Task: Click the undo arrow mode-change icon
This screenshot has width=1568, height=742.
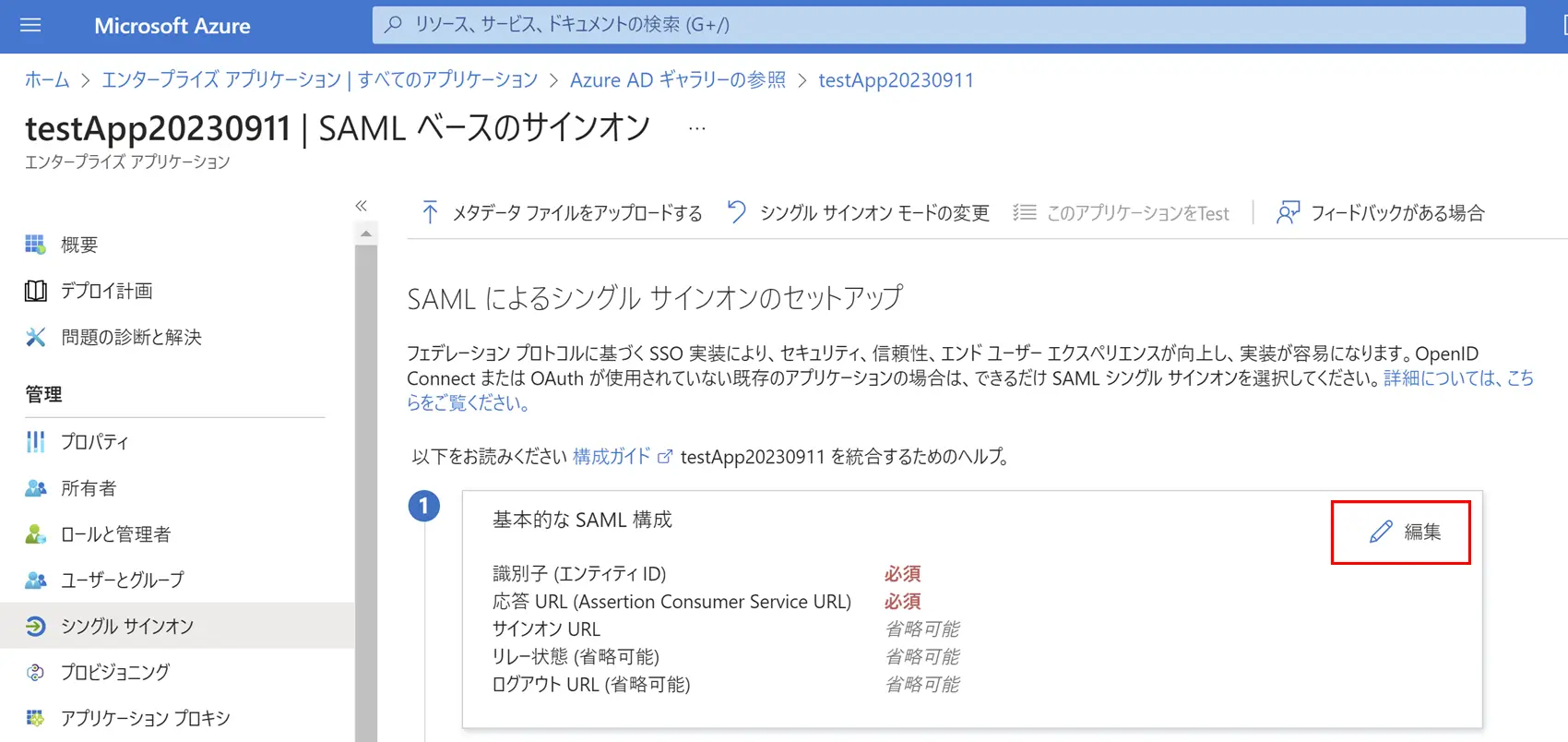Action: tap(736, 212)
